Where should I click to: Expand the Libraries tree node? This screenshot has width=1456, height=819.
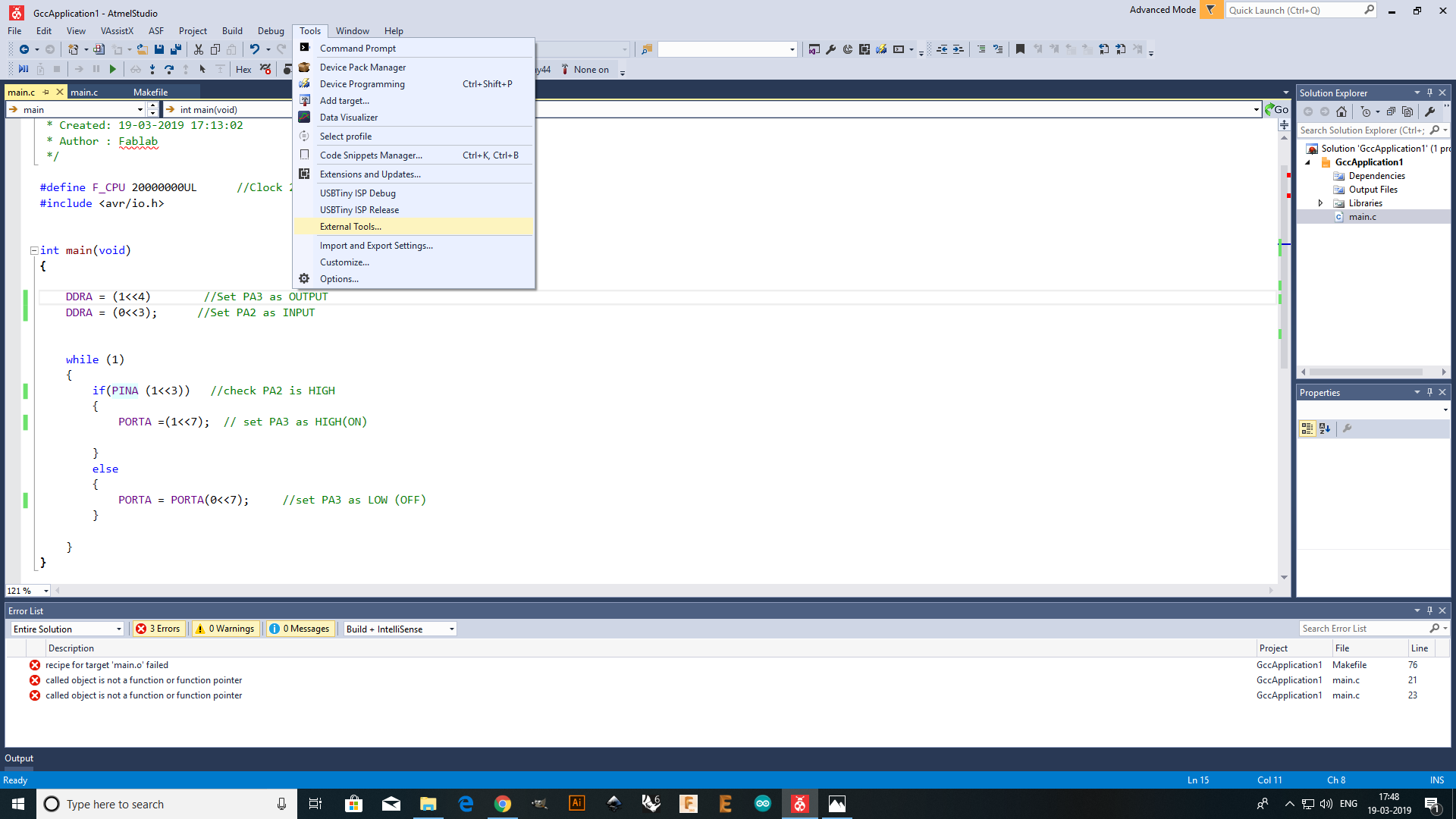1320,203
